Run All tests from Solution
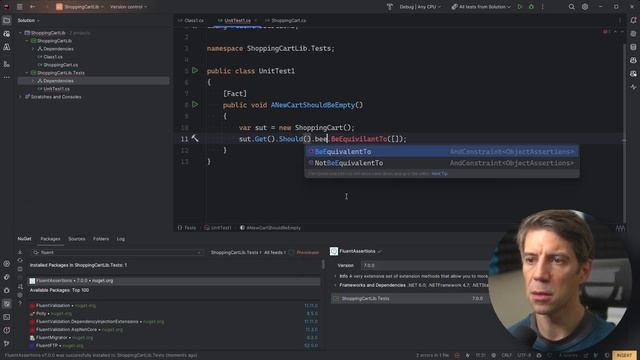Viewport: 640px width, 360px height. 520,7
